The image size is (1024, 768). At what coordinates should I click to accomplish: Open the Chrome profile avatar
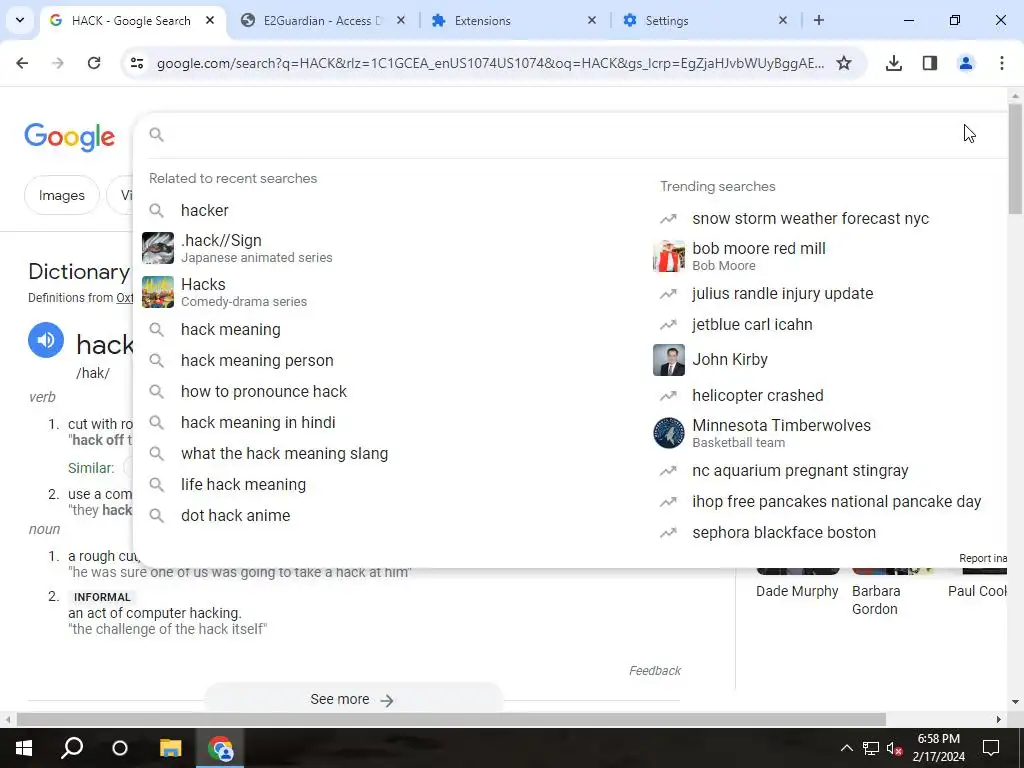[x=966, y=63]
